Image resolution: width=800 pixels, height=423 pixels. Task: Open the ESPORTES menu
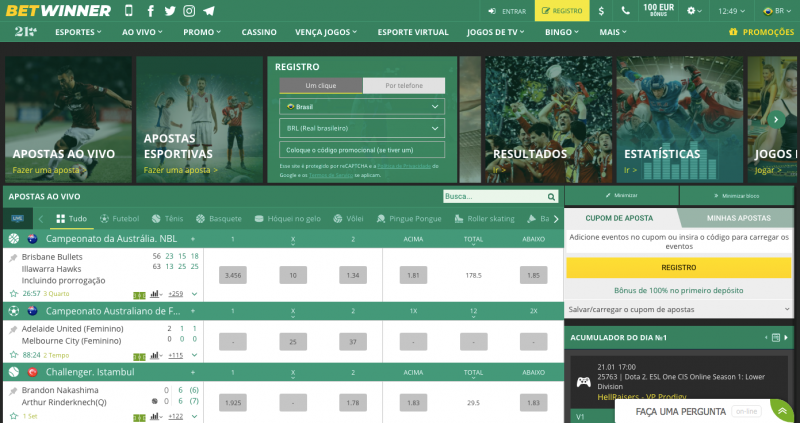tap(78, 32)
